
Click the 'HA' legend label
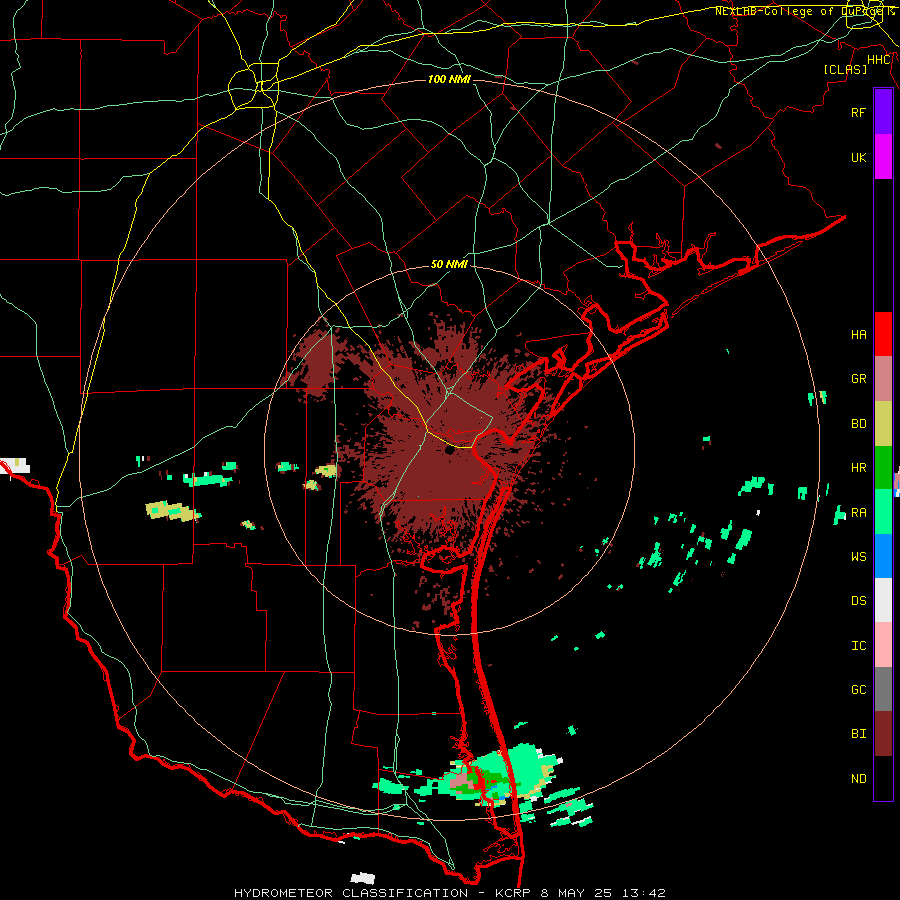coord(858,335)
